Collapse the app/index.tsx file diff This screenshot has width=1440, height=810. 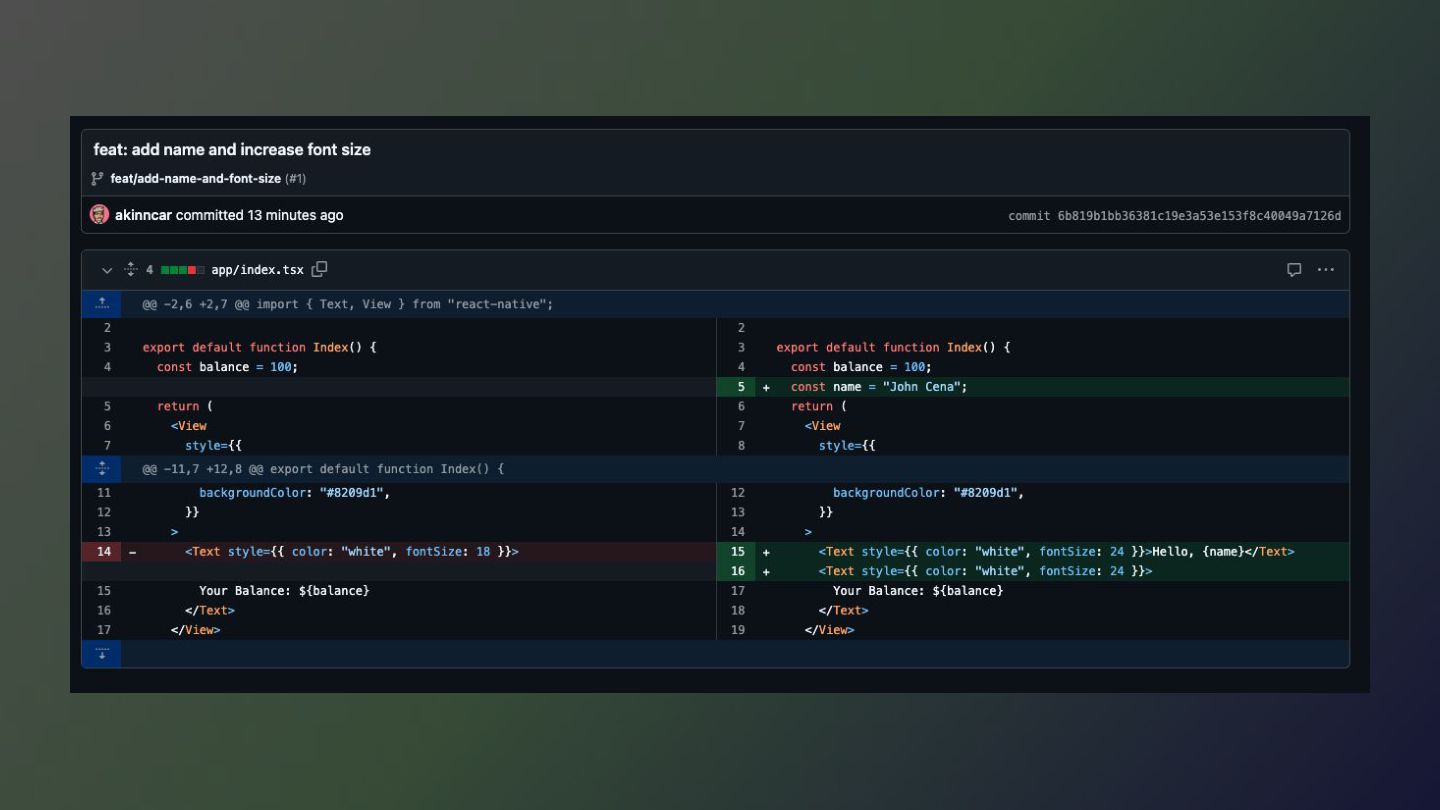click(x=107, y=270)
